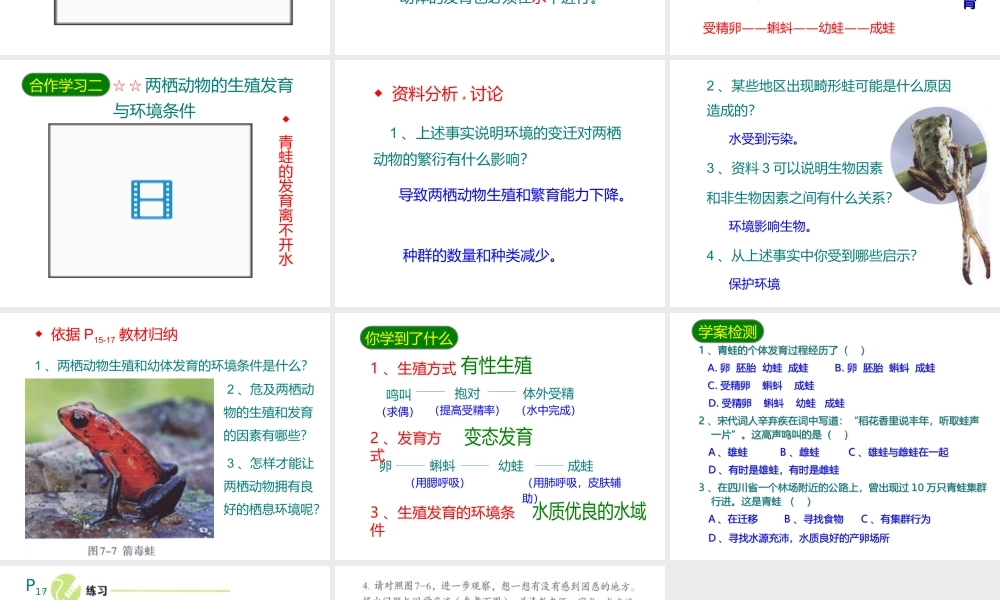Click the caption 图7-7 箭毒蛙
The width and height of the screenshot is (1000, 600).
pyautogui.click(x=121, y=550)
